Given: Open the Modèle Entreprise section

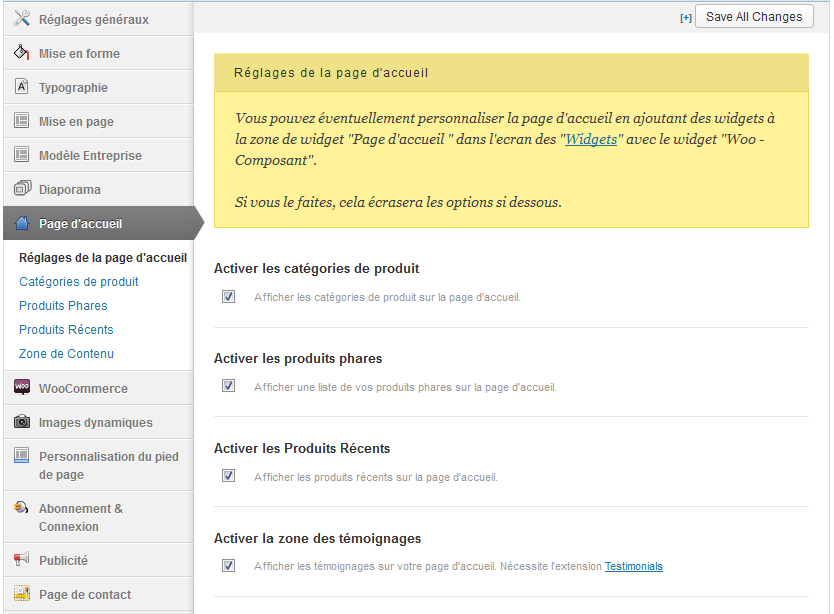Looking at the screenshot, I should pos(90,155).
